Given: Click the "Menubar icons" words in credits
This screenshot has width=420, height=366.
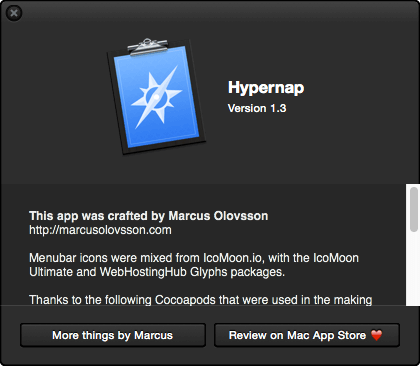Looking at the screenshot, I should (x=68, y=258).
